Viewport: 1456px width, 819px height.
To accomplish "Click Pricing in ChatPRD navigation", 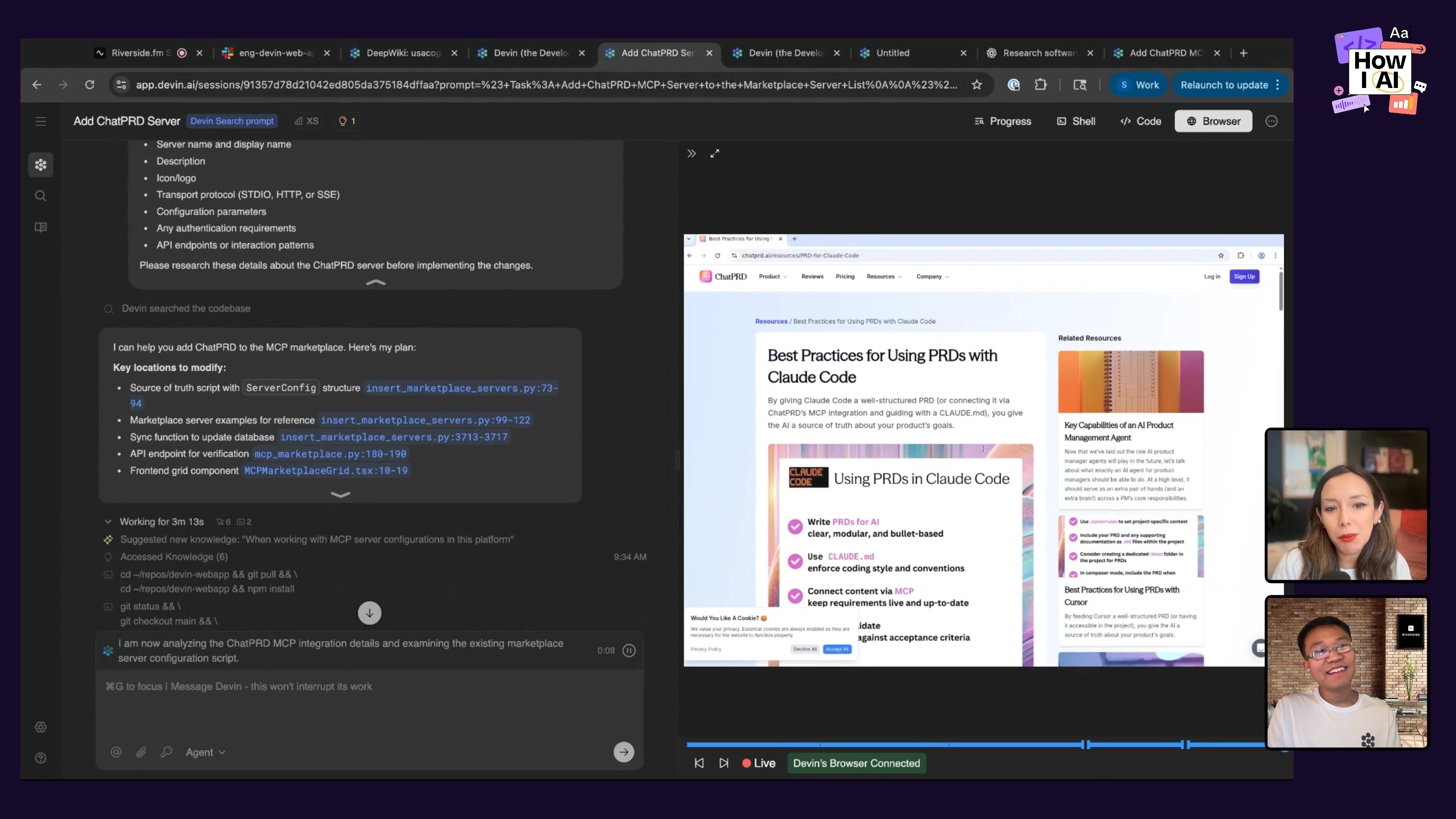I will tap(845, 276).
